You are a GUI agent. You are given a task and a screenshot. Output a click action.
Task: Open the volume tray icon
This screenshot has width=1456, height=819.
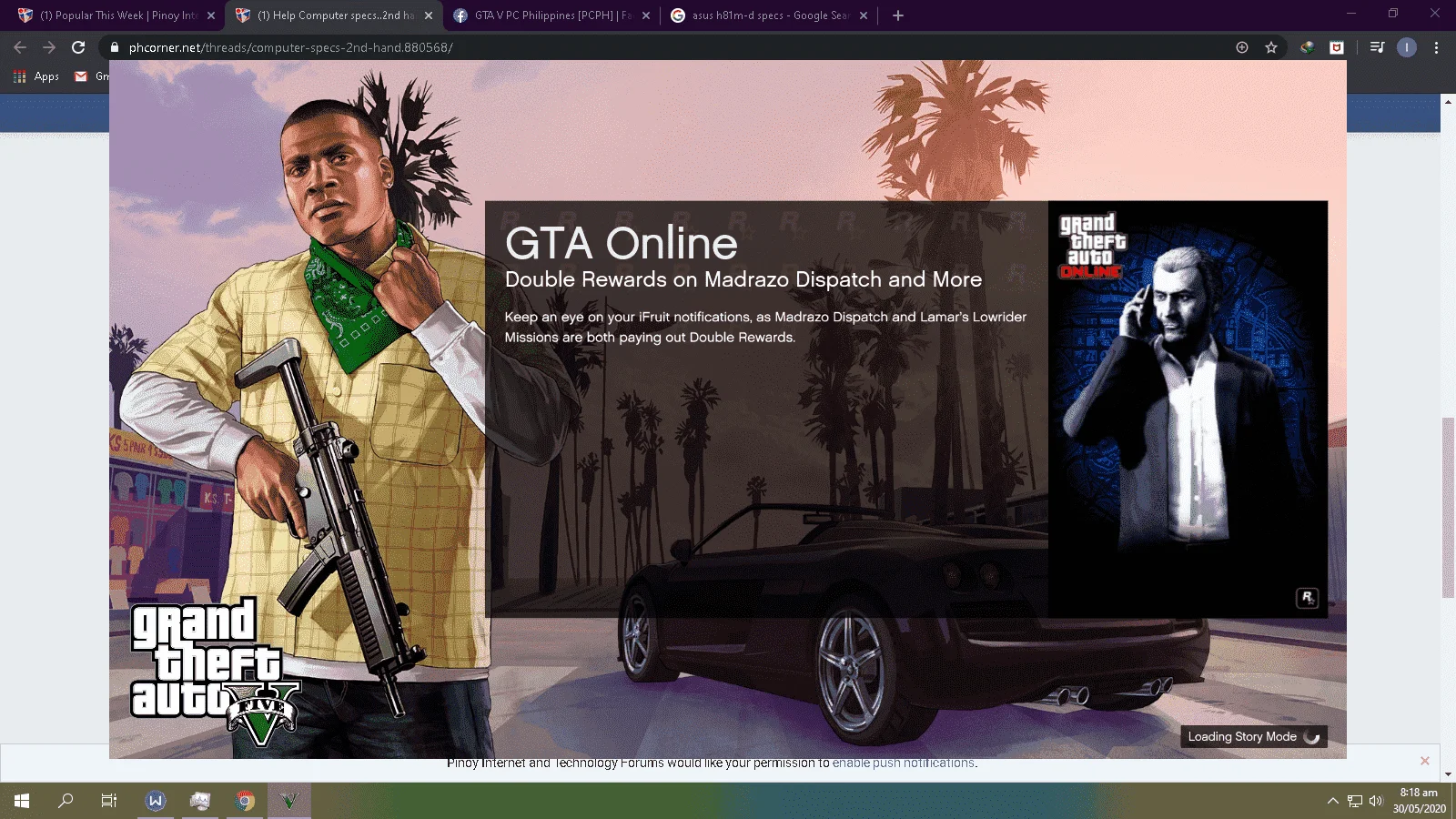point(1376,801)
